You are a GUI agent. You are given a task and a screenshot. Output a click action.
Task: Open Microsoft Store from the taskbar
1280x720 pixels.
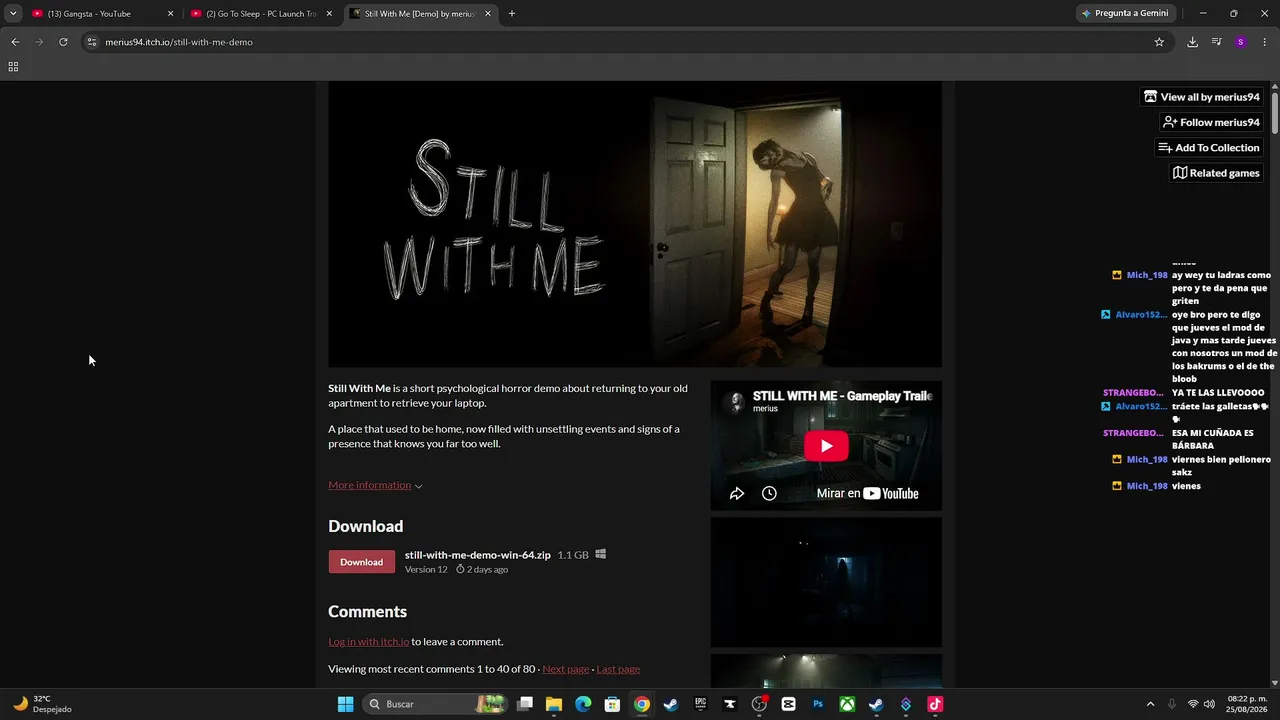point(612,704)
